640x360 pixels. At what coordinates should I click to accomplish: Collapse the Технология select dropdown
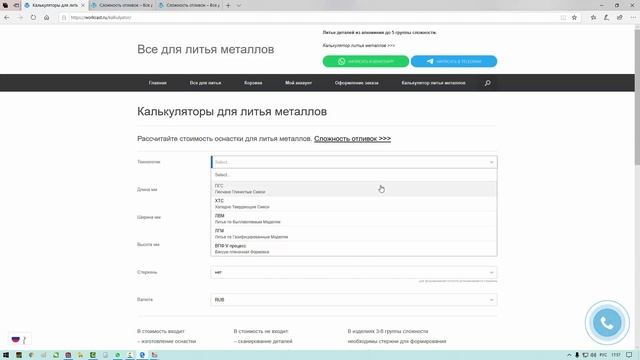pos(354,162)
